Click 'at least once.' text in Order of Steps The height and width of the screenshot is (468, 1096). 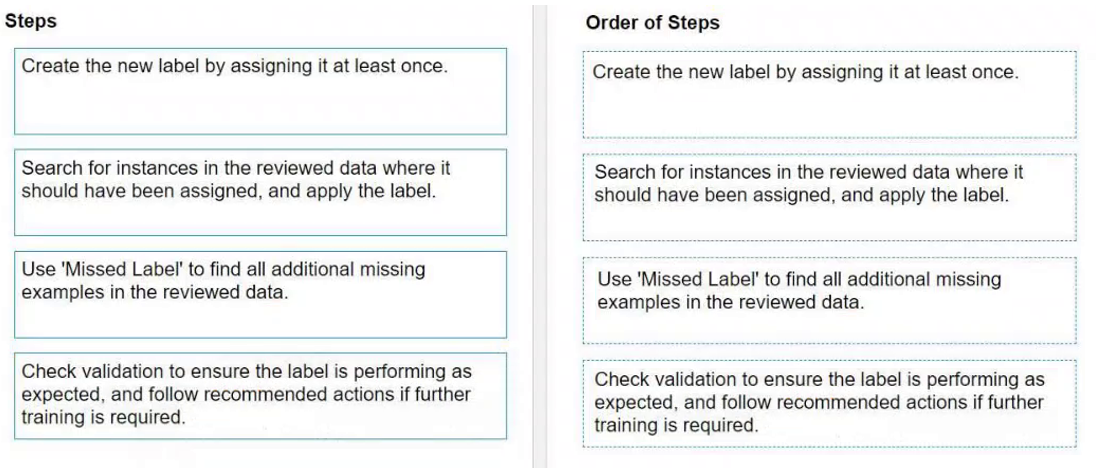(x=969, y=73)
